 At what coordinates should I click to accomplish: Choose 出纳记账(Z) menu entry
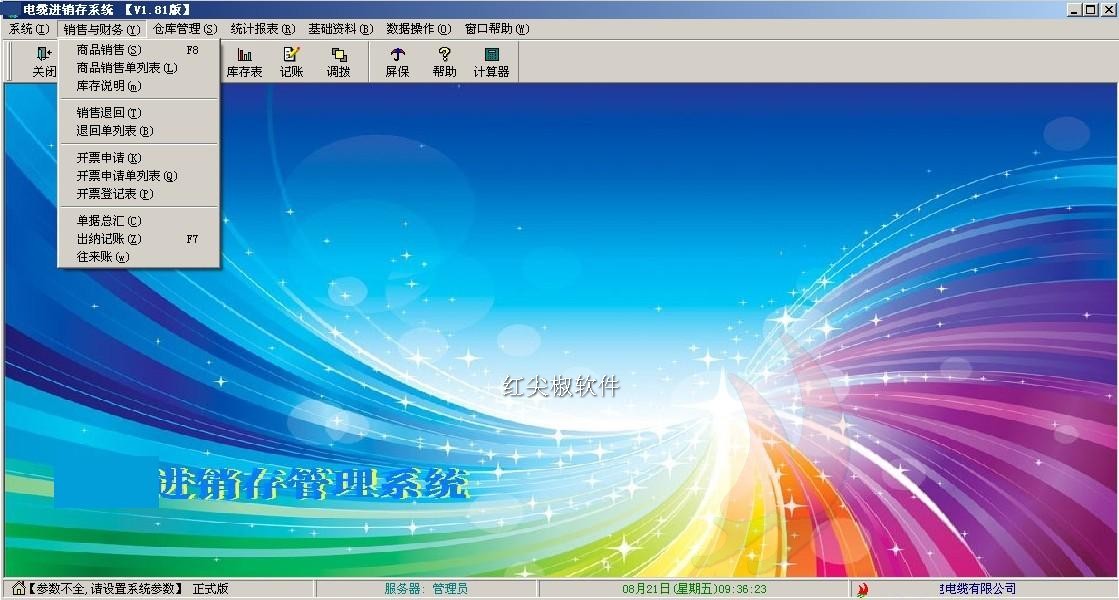point(138,239)
